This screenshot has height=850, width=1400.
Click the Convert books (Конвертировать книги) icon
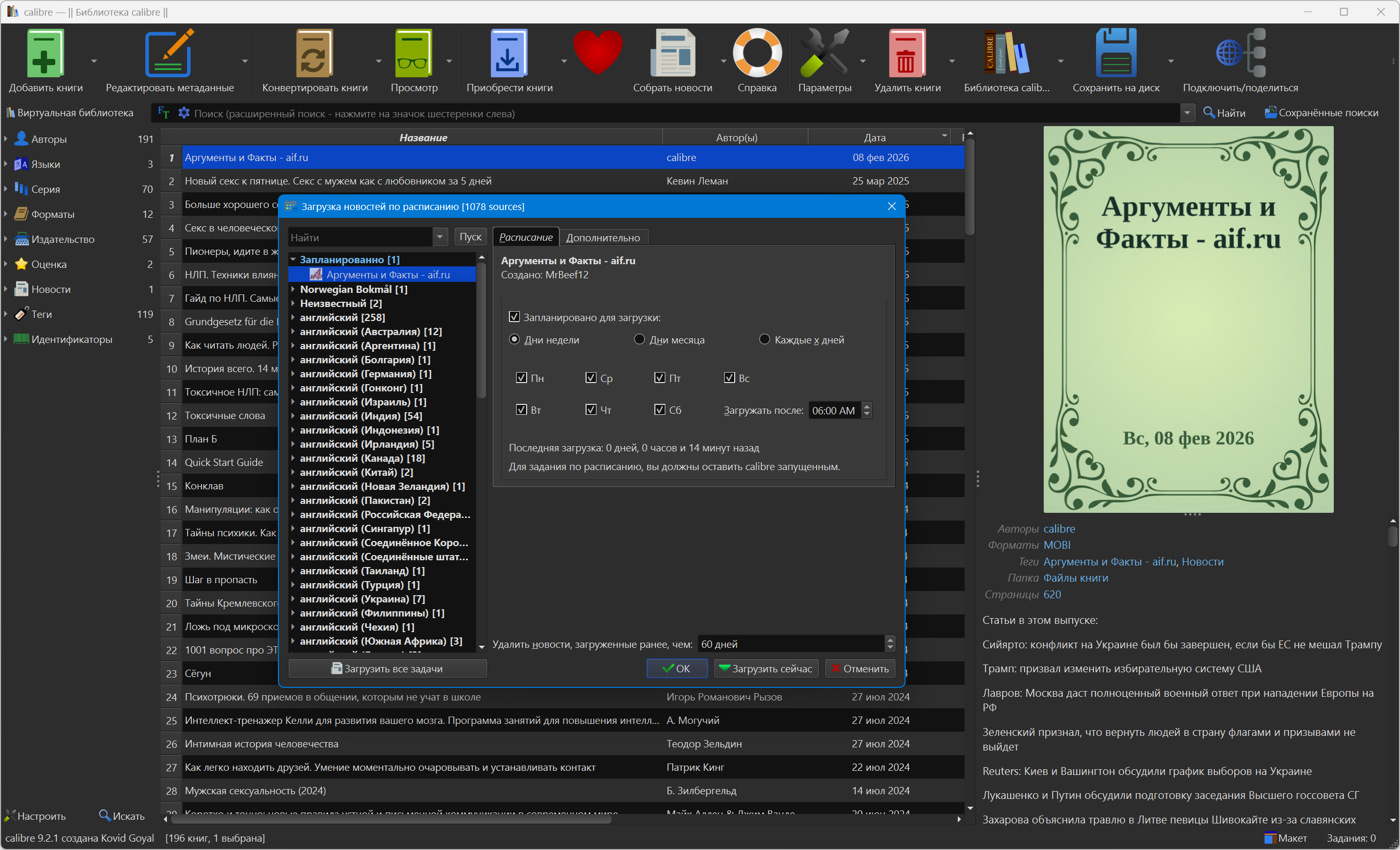click(314, 53)
